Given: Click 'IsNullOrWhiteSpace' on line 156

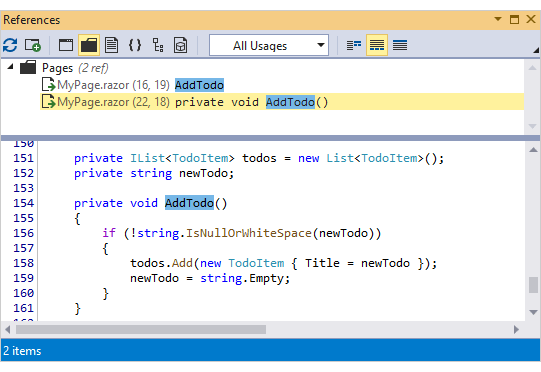Looking at the screenshot, I should pyautogui.click(x=249, y=233).
